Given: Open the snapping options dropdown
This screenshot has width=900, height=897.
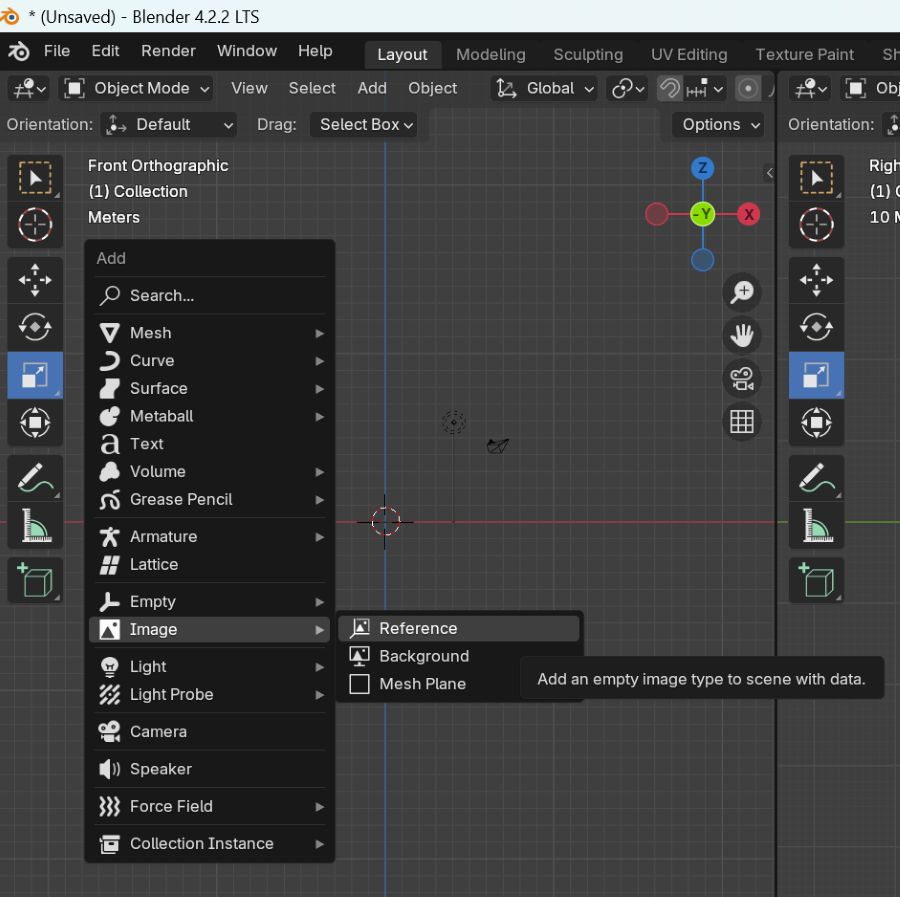Looking at the screenshot, I should tap(705, 88).
